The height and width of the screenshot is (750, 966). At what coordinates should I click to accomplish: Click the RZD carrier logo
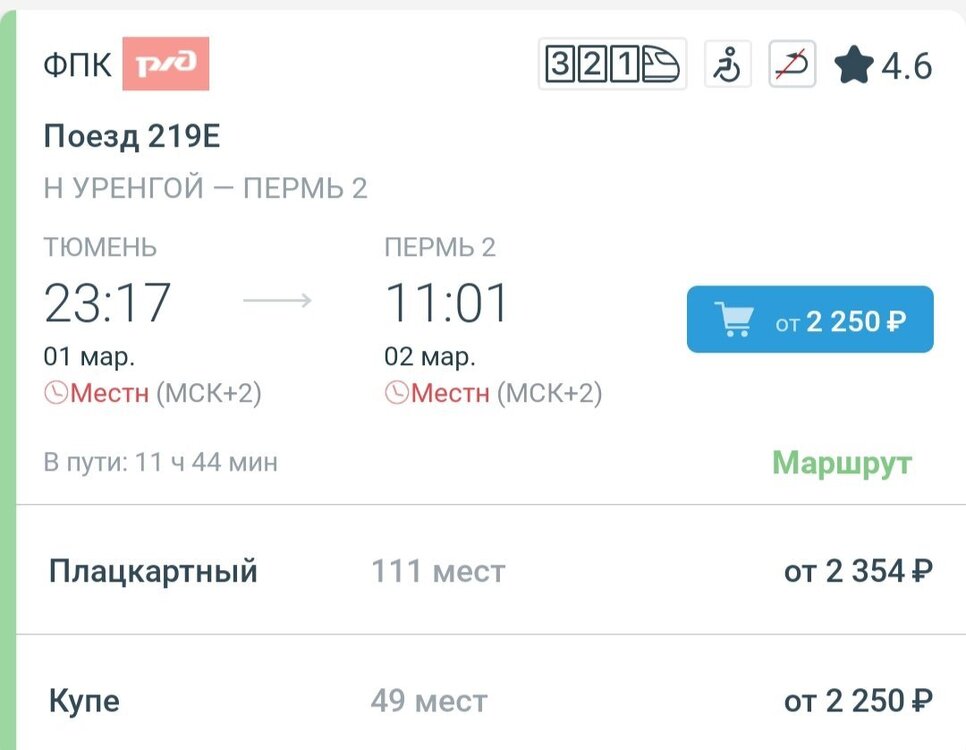click(x=165, y=63)
